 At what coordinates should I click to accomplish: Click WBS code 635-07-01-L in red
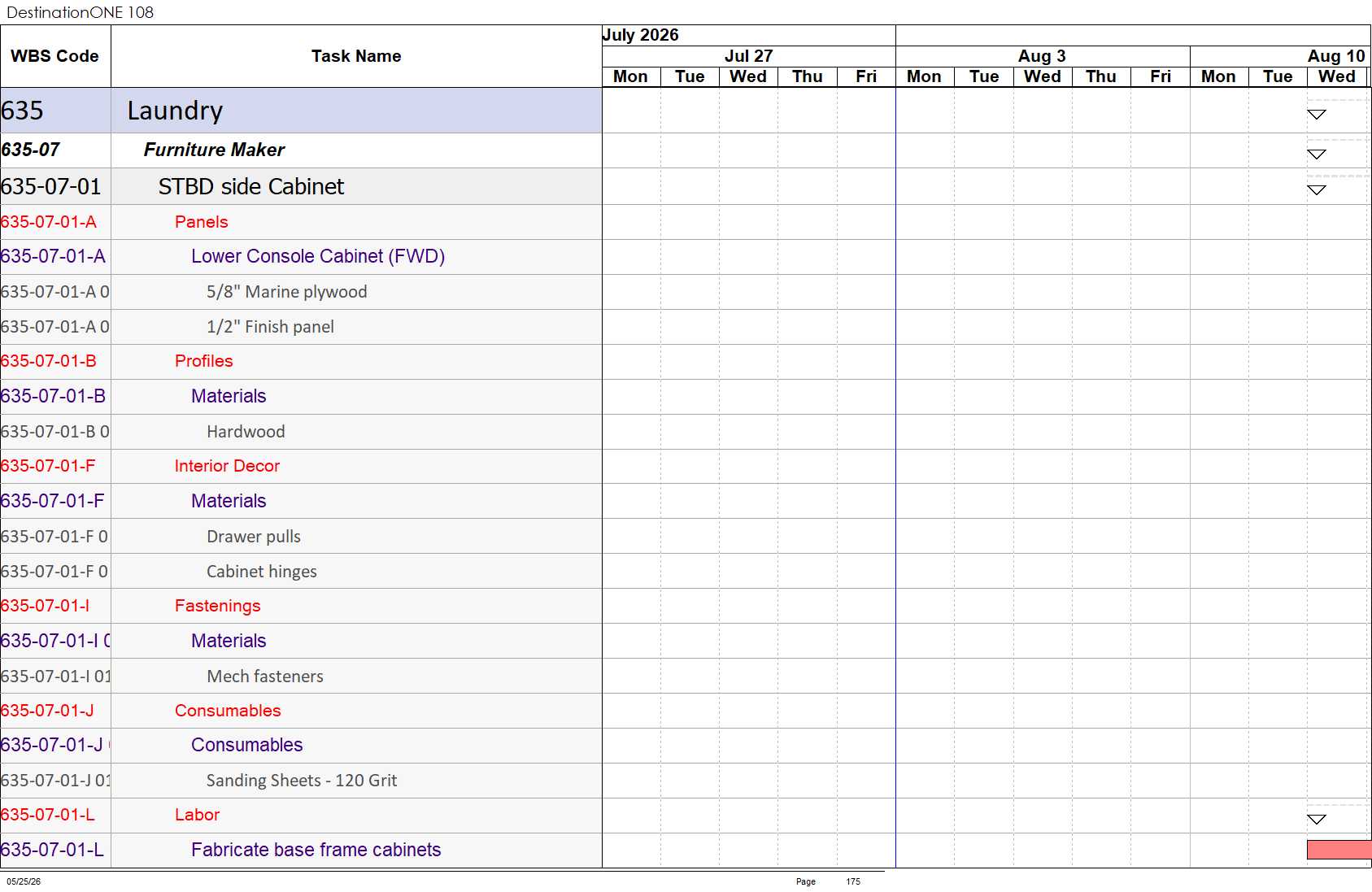click(x=48, y=815)
